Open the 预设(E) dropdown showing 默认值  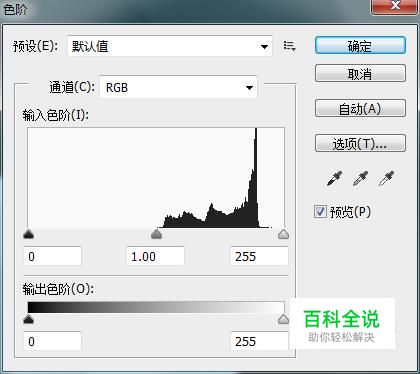click(170, 46)
